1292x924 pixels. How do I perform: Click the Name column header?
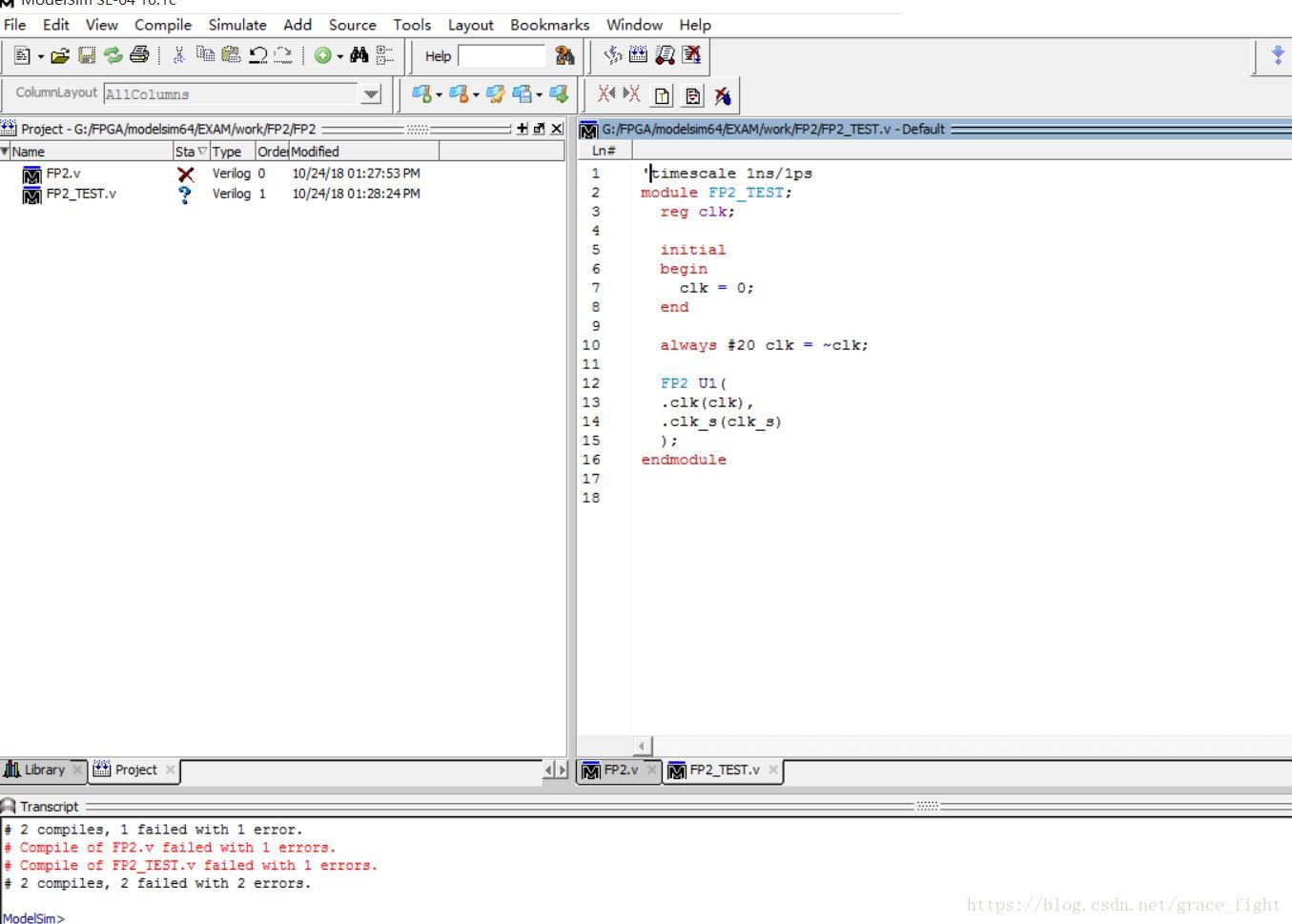pyautogui.click(x=91, y=152)
